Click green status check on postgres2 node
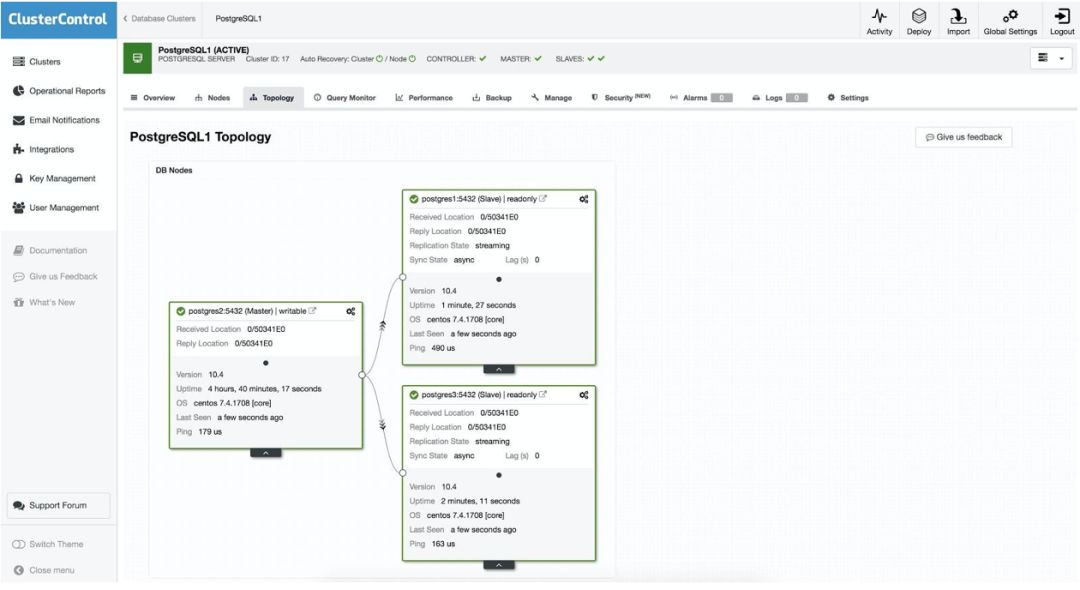Image resolution: width=1080 pixels, height=590 pixels. (181, 311)
